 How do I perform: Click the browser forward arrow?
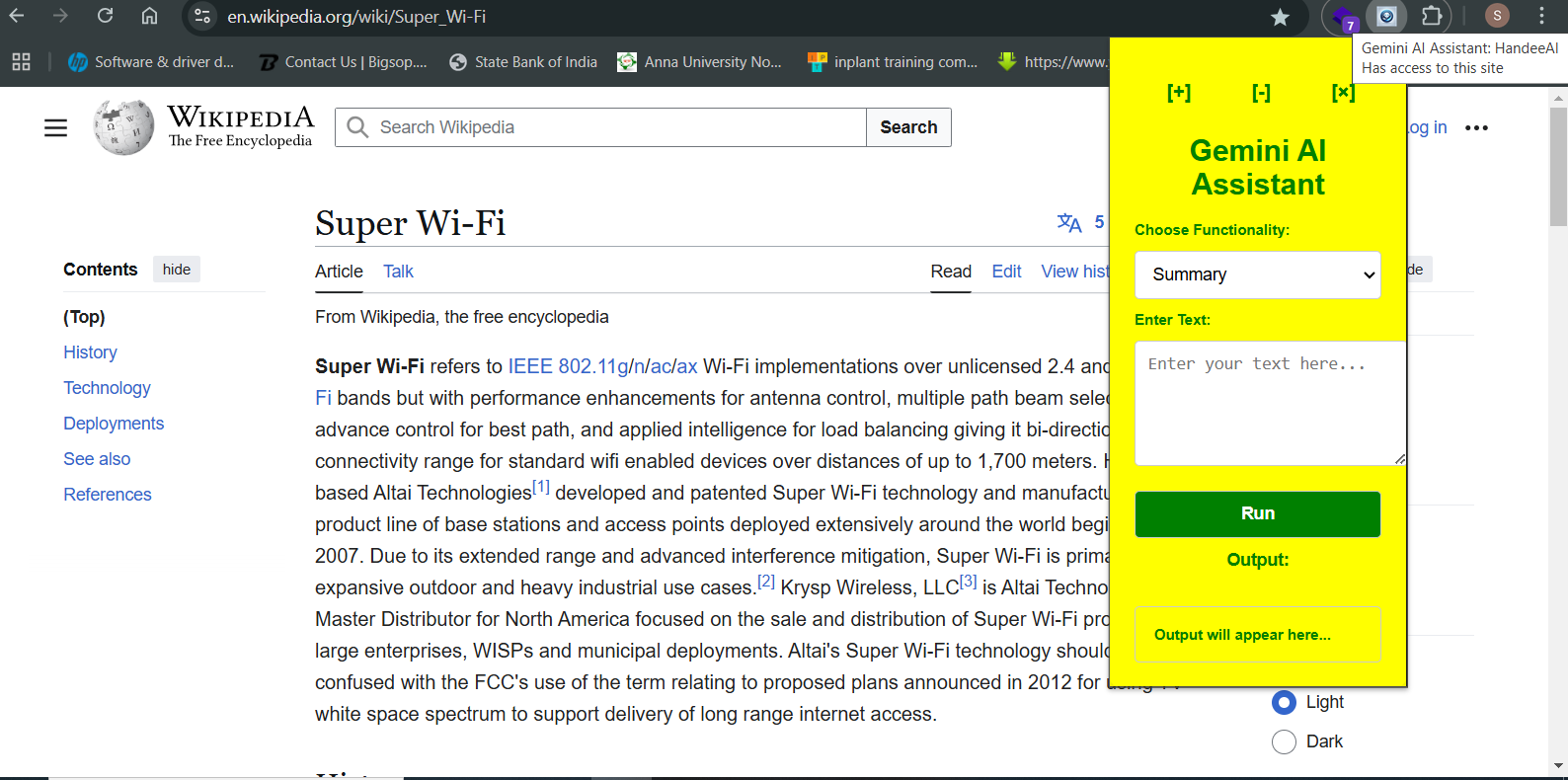(60, 16)
